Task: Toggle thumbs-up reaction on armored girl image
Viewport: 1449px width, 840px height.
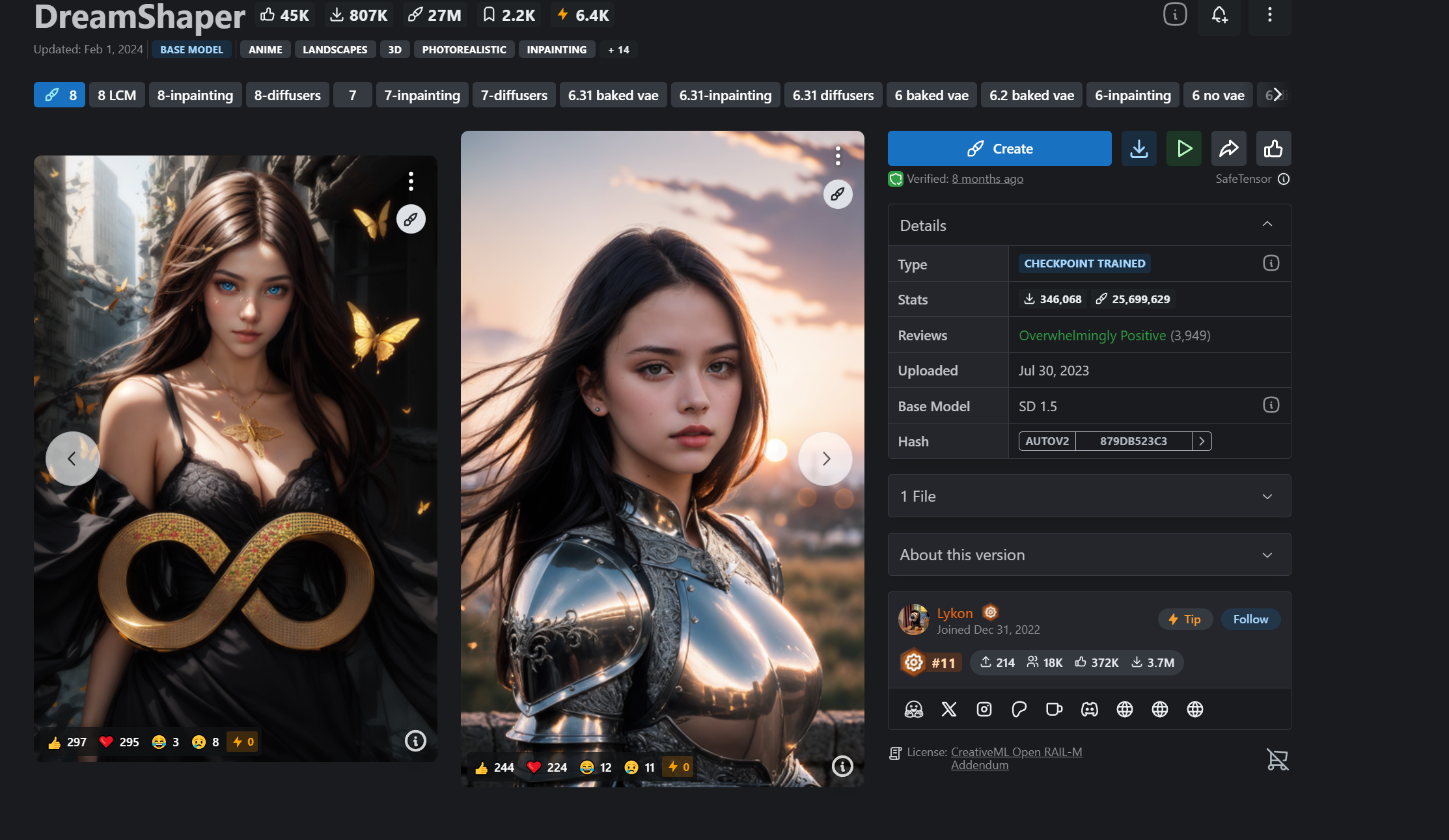Action: tap(482, 768)
